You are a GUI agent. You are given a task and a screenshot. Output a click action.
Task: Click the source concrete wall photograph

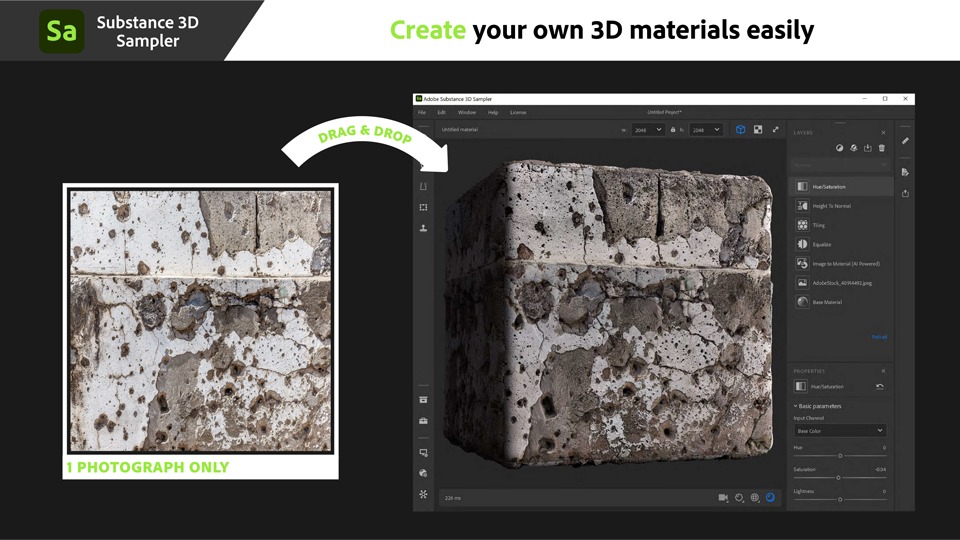click(201, 321)
